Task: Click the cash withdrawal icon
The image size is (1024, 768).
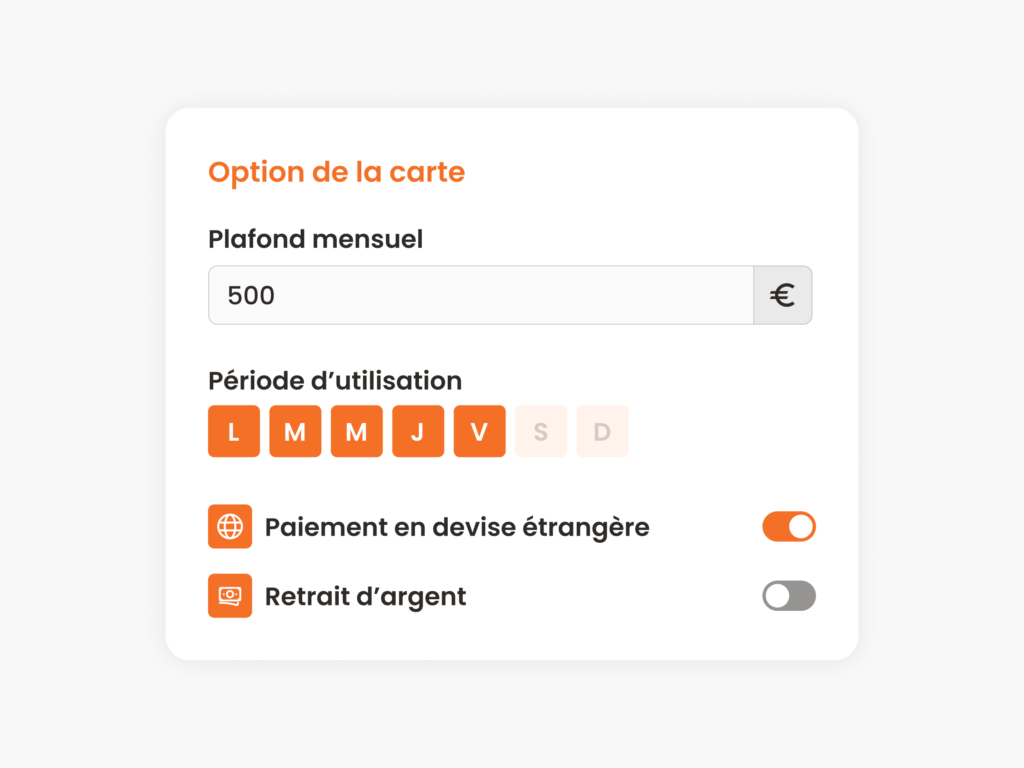Action: pos(229,596)
